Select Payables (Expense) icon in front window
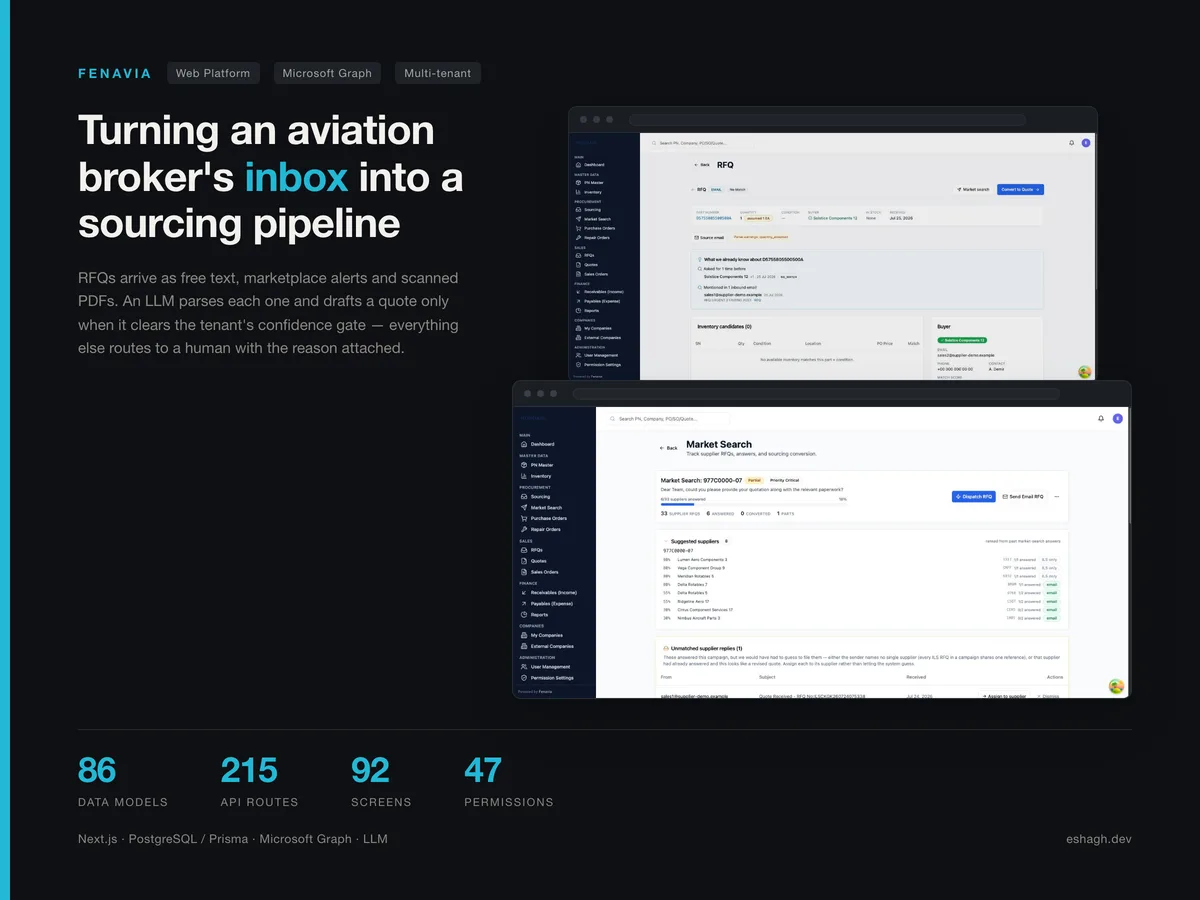Screen dimensions: 1200x900 click(x=525, y=604)
